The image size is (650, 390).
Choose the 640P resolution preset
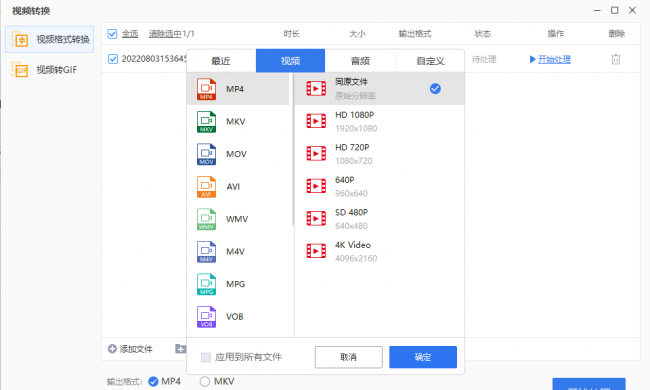[379, 186]
